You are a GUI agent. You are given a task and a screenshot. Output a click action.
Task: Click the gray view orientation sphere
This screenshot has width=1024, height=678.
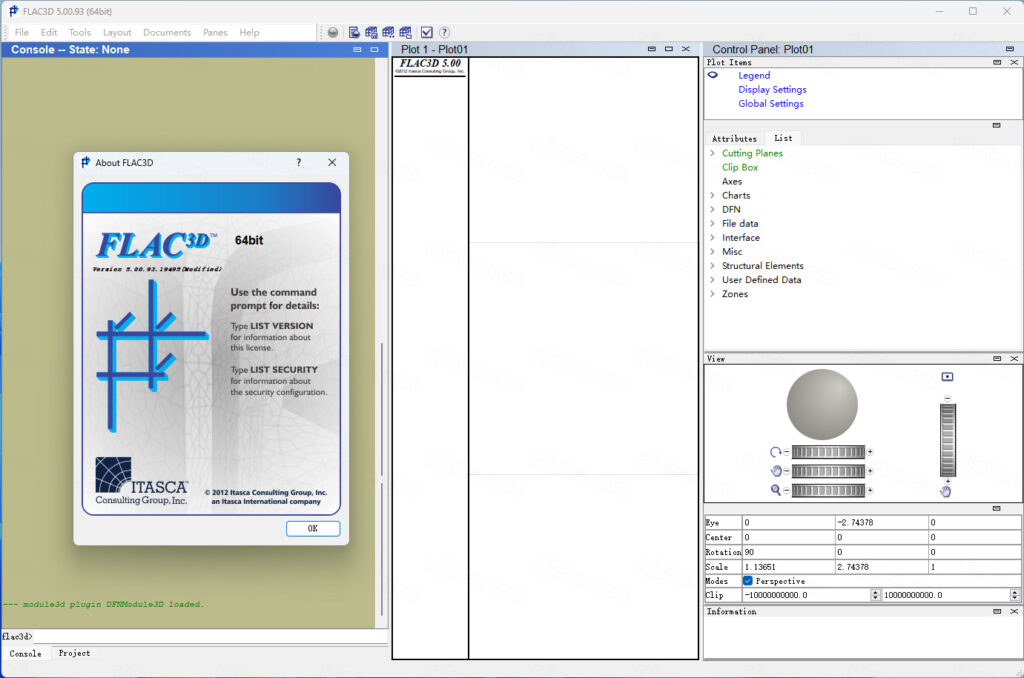tap(822, 404)
